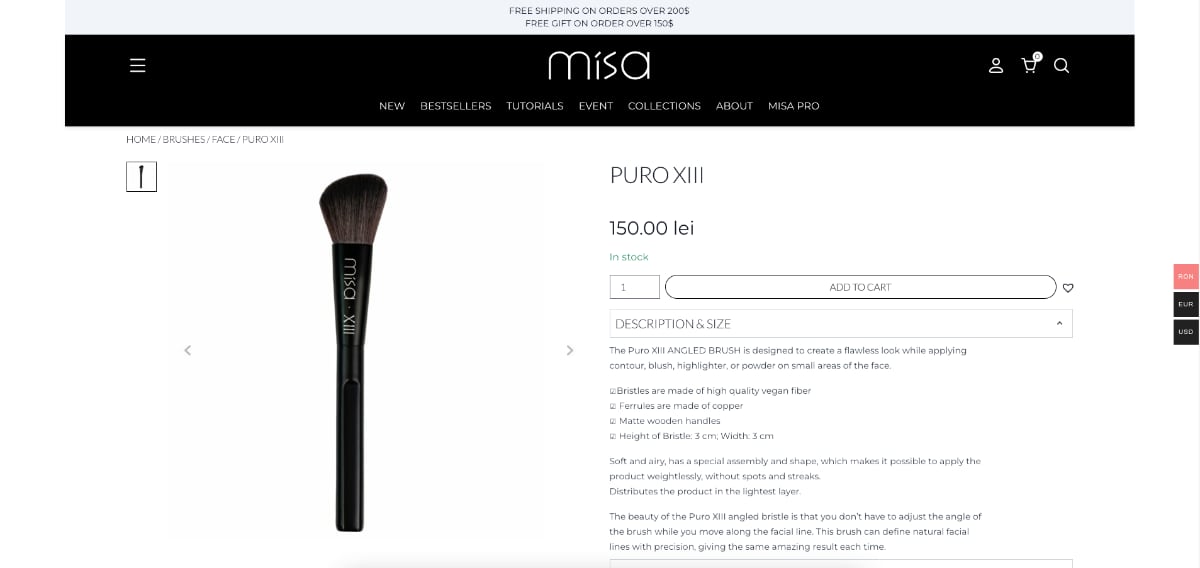This screenshot has width=1200, height=568.
Task: Open the user account icon
Action: click(996, 65)
